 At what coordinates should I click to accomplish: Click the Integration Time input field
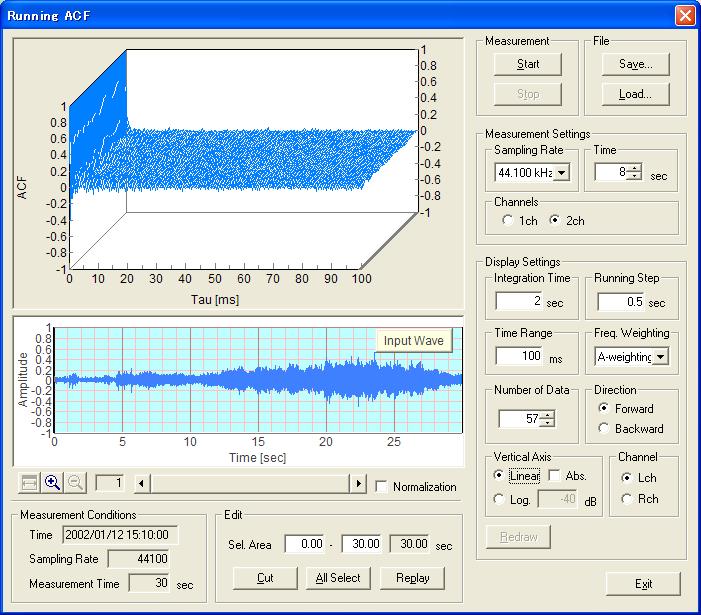coord(519,301)
